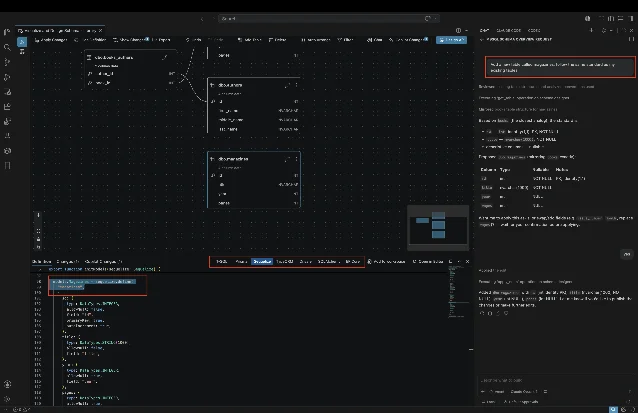Click thumbs up under chat response

498,313
